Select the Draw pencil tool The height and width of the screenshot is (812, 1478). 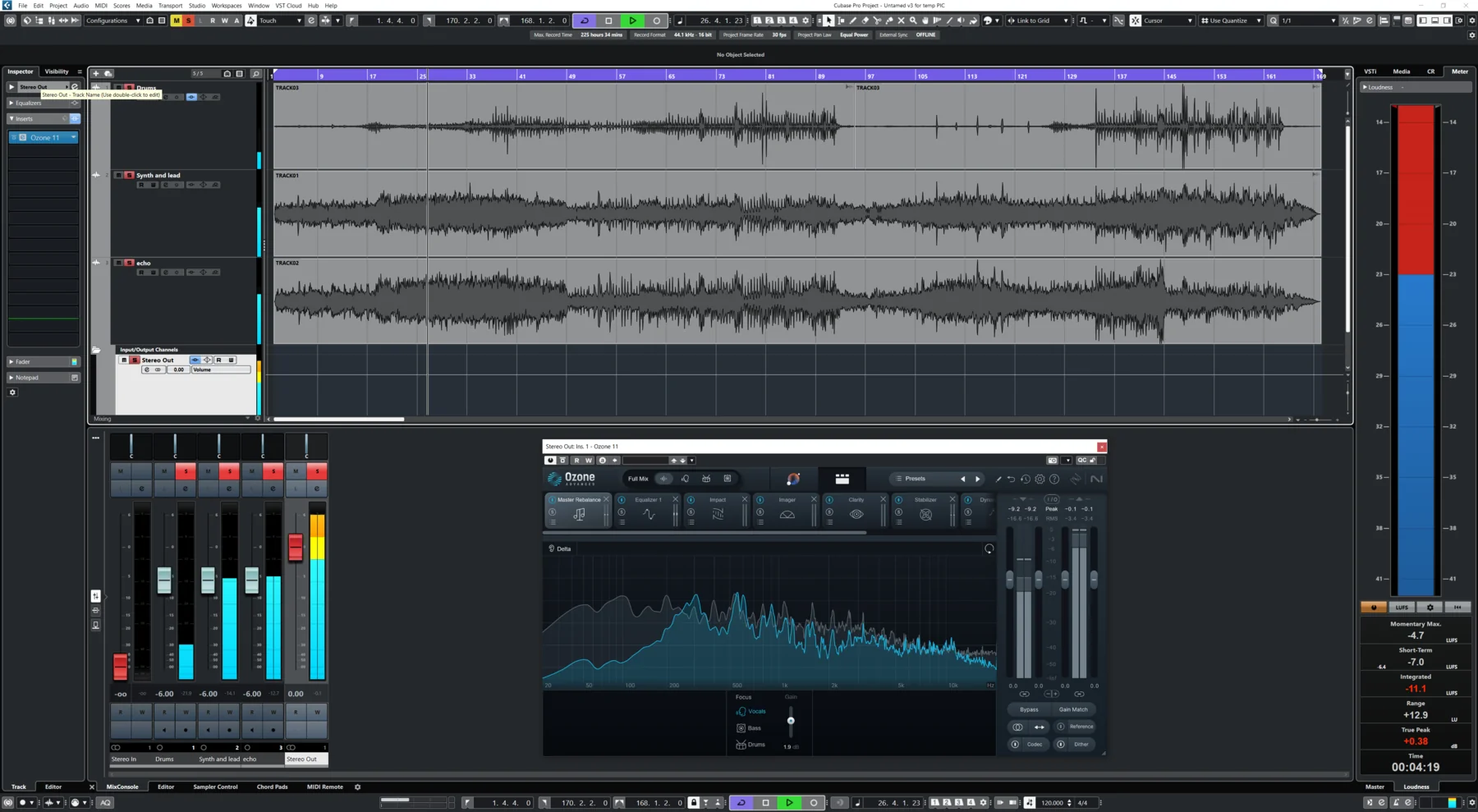click(853, 21)
